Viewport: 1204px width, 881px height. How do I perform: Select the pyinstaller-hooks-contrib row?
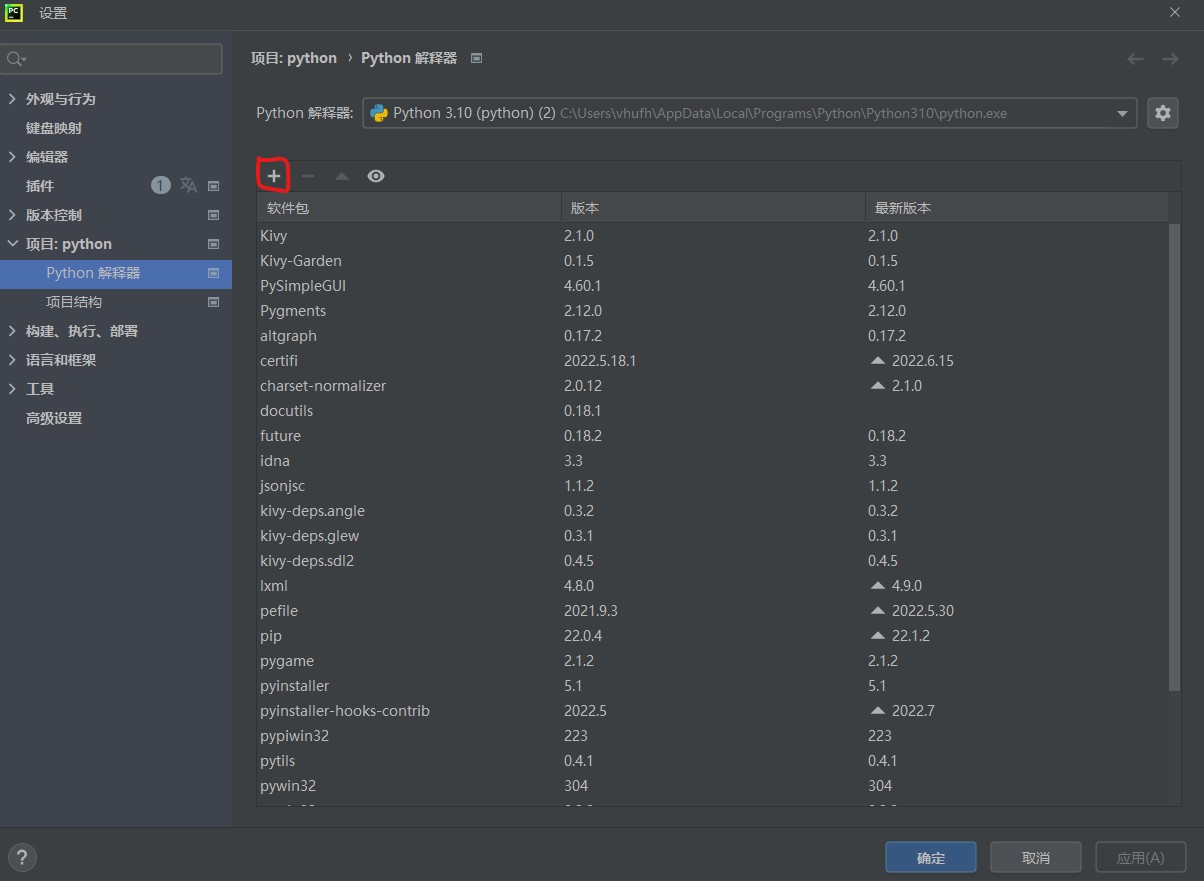pos(712,711)
